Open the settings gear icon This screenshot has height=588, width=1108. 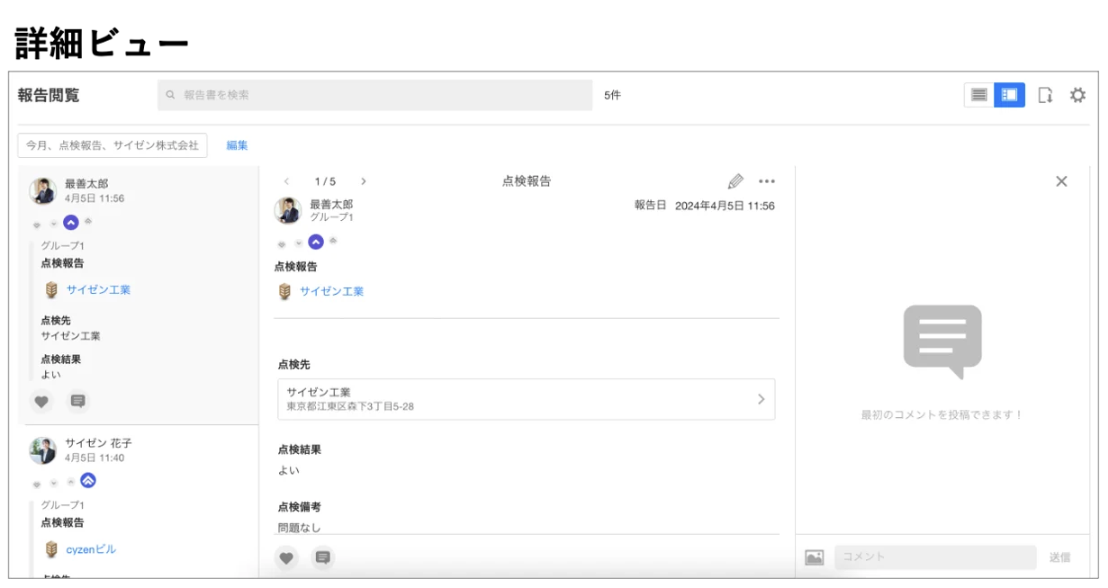1078,95
